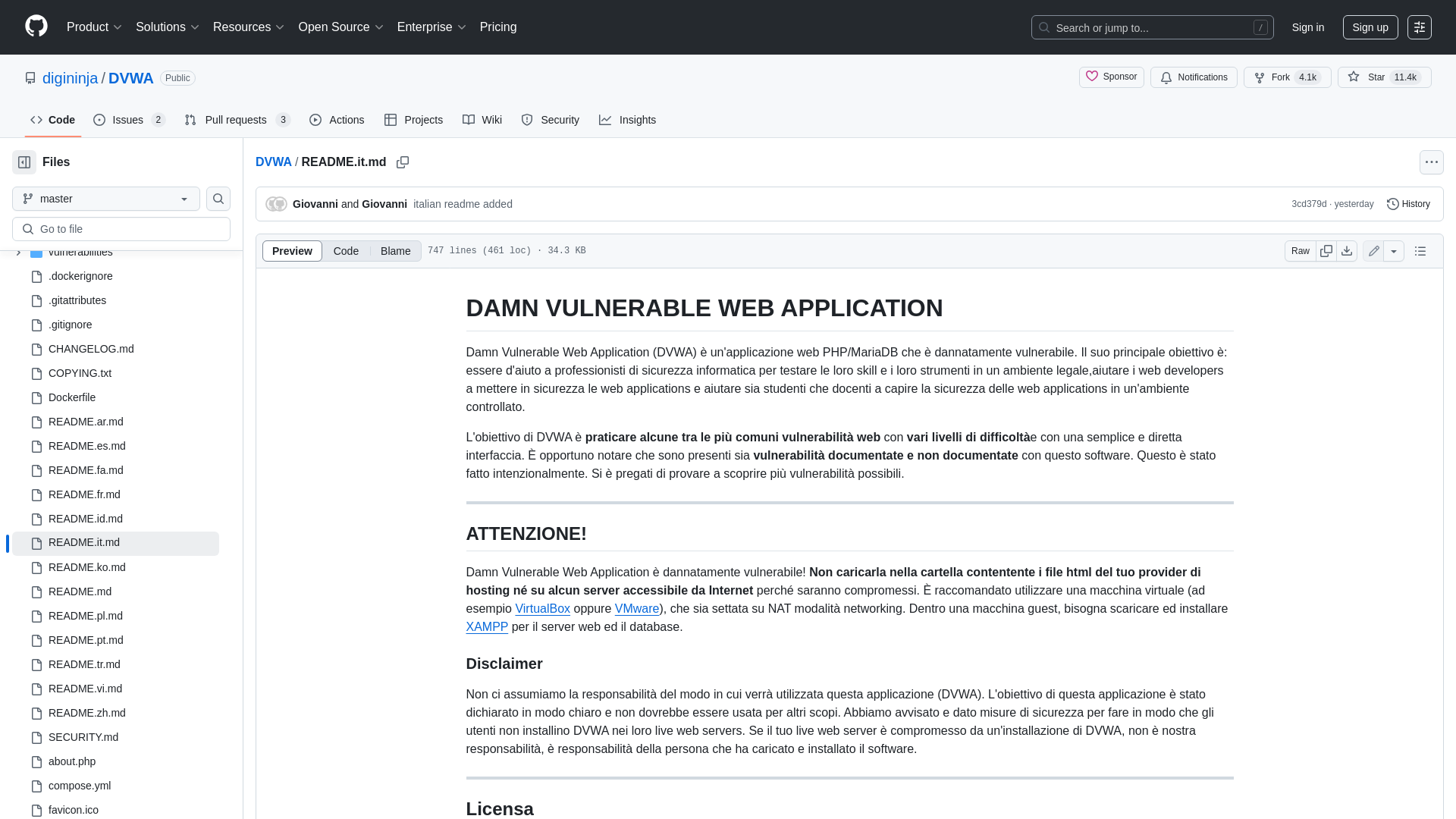Edit this file pencil icon
The height and width of the screenshot is (819, 1456).
pyautogui.click(x=1373, y=251)
